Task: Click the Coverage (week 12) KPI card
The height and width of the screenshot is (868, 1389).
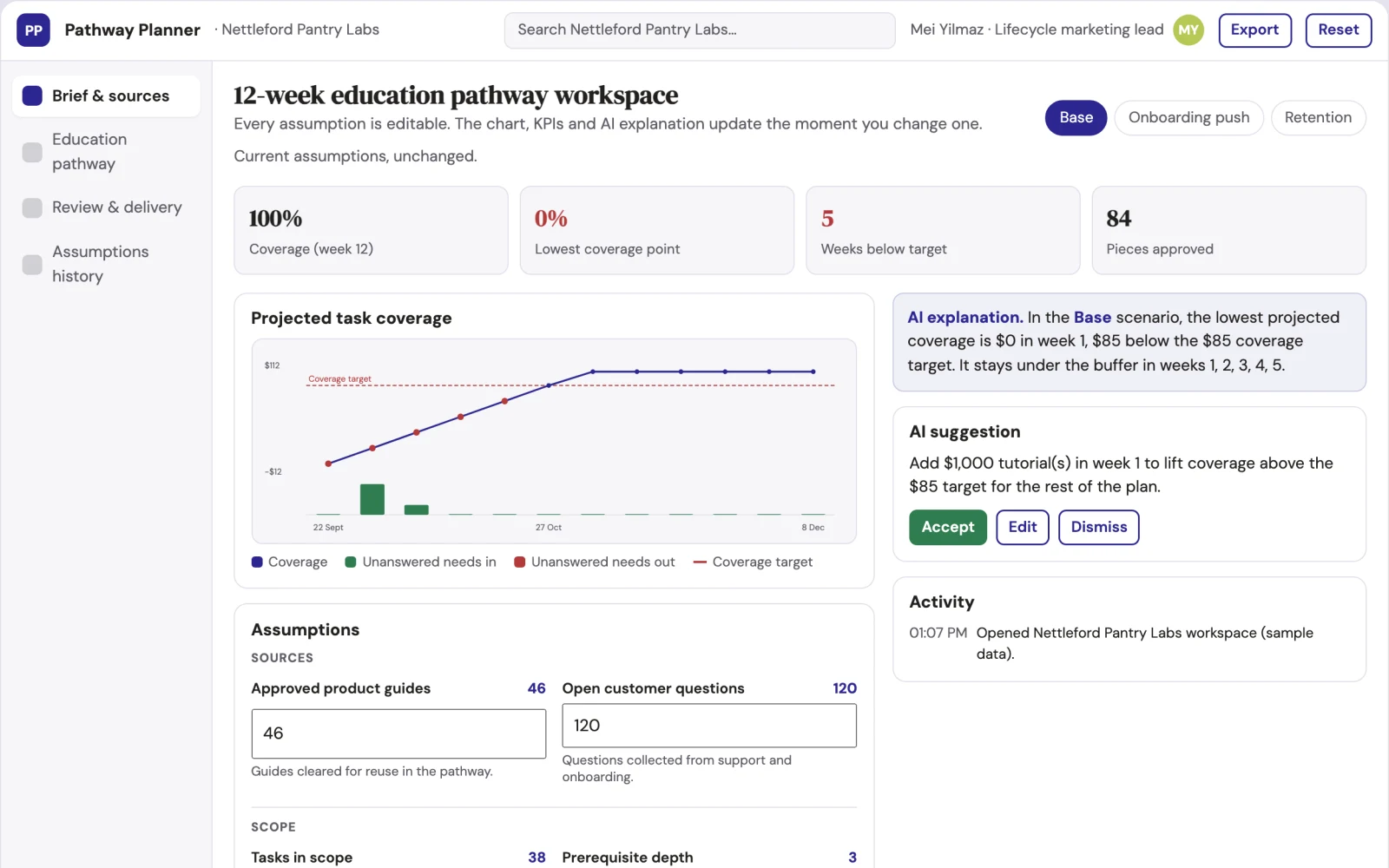Action: [371, 230]
